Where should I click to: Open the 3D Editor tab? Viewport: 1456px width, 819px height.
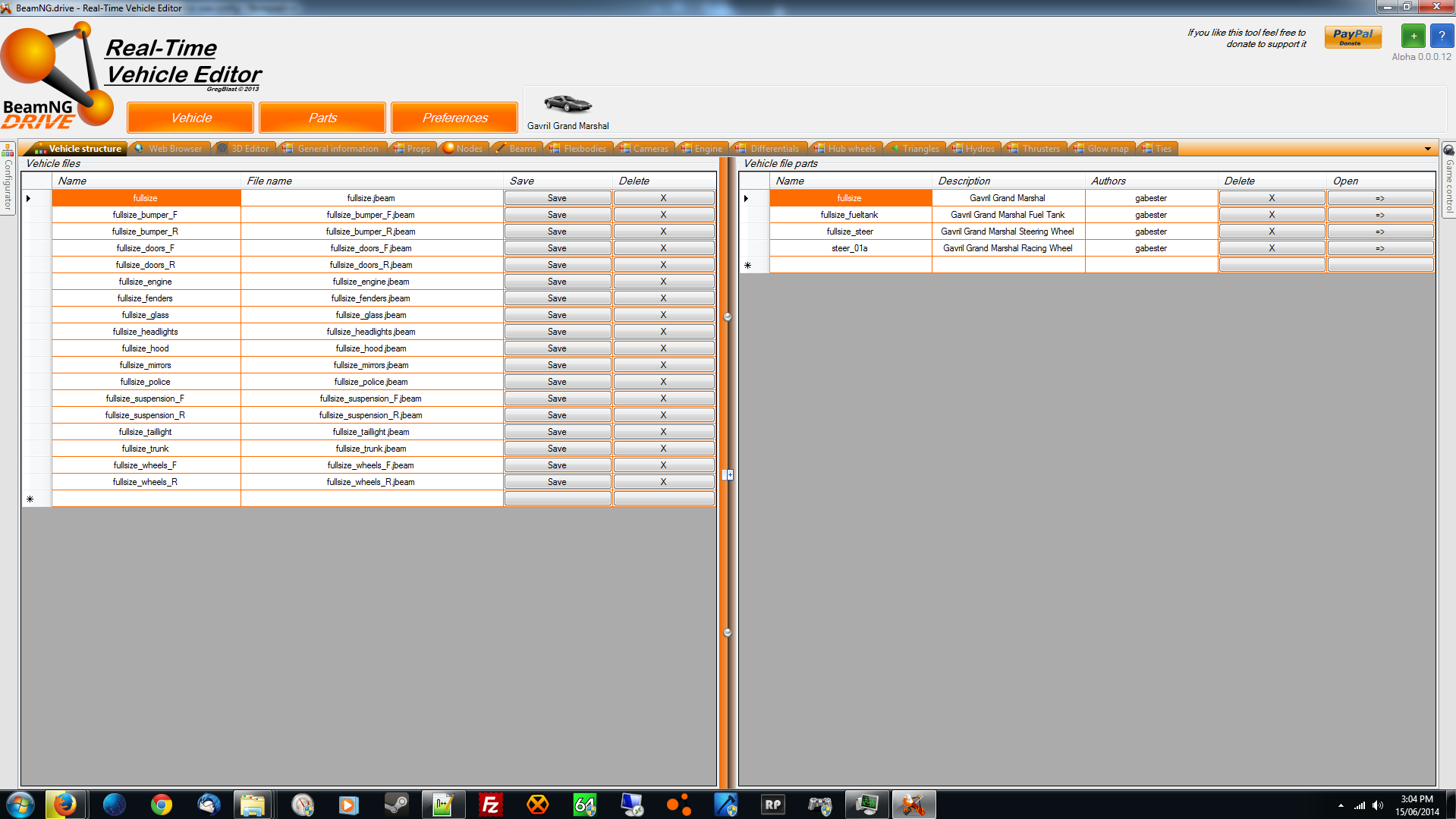[244, 149]
